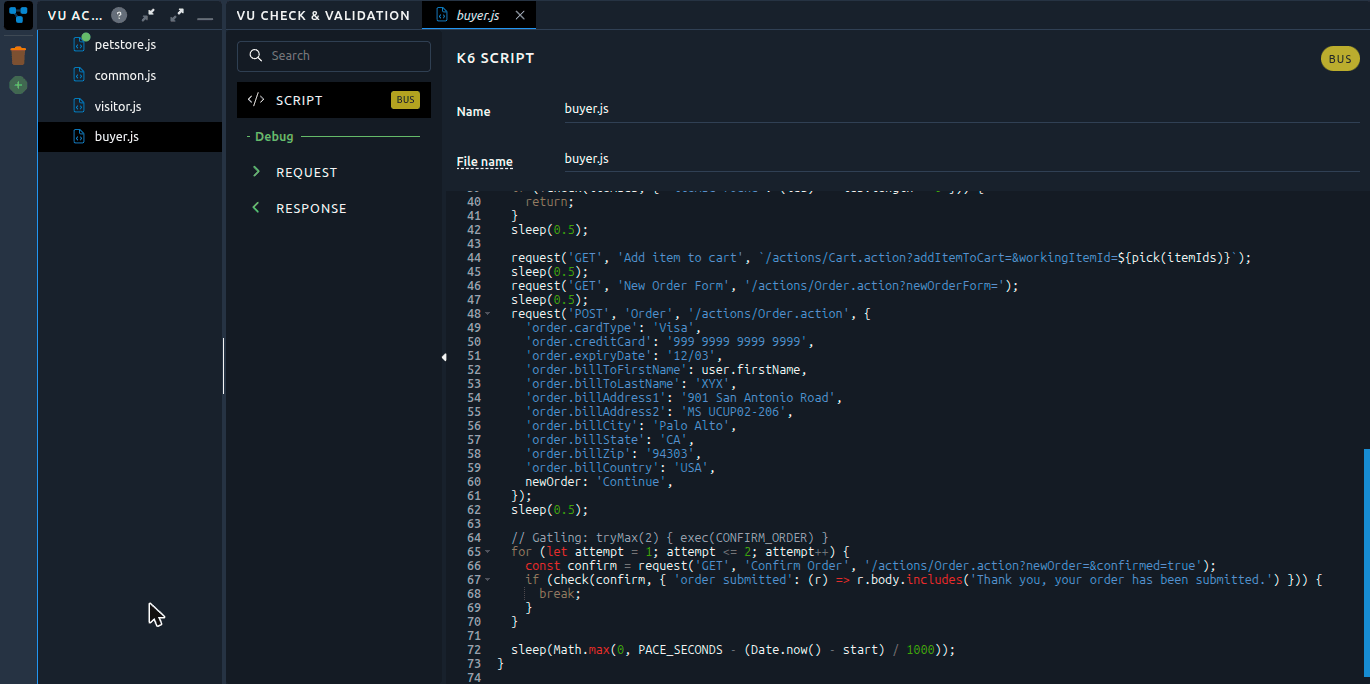The height and width of the screenshot is (684, 1370).
Task: Click 'New Order Form' string in code
Action: [x=678, y=286]
